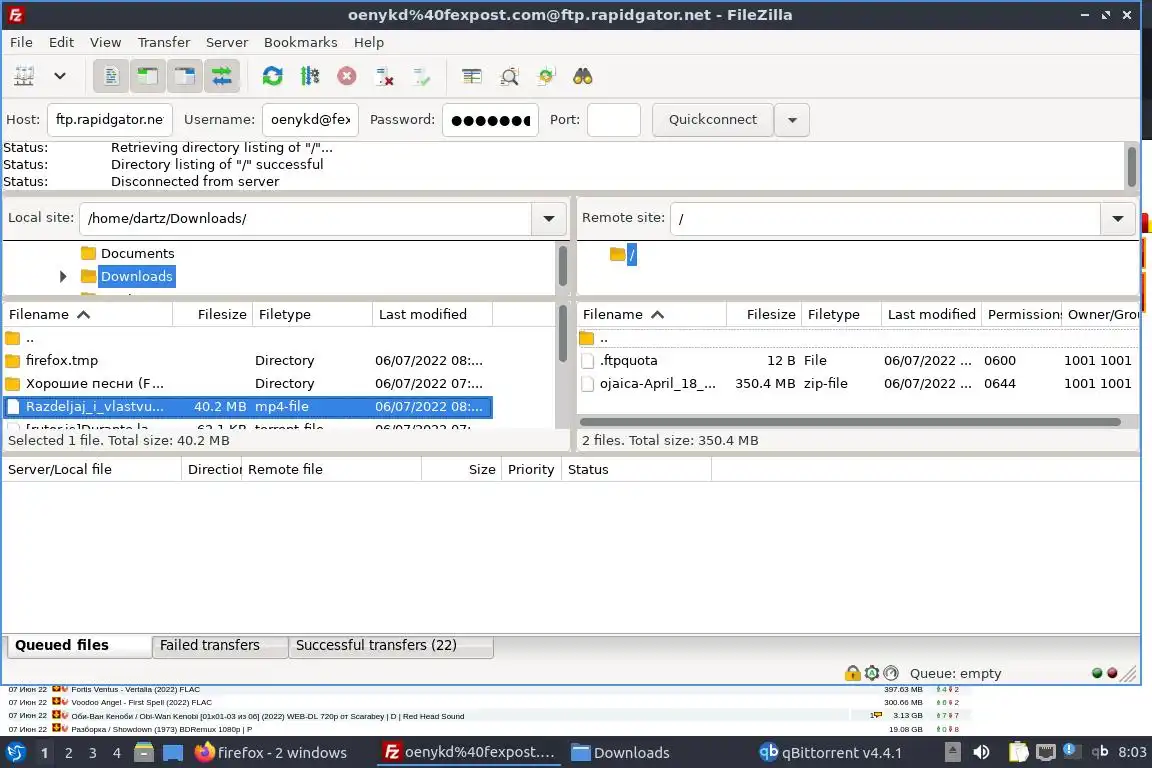
Task: Toggle processing of transfer queue
Action: pyautogui.click(x=309, y=76)
